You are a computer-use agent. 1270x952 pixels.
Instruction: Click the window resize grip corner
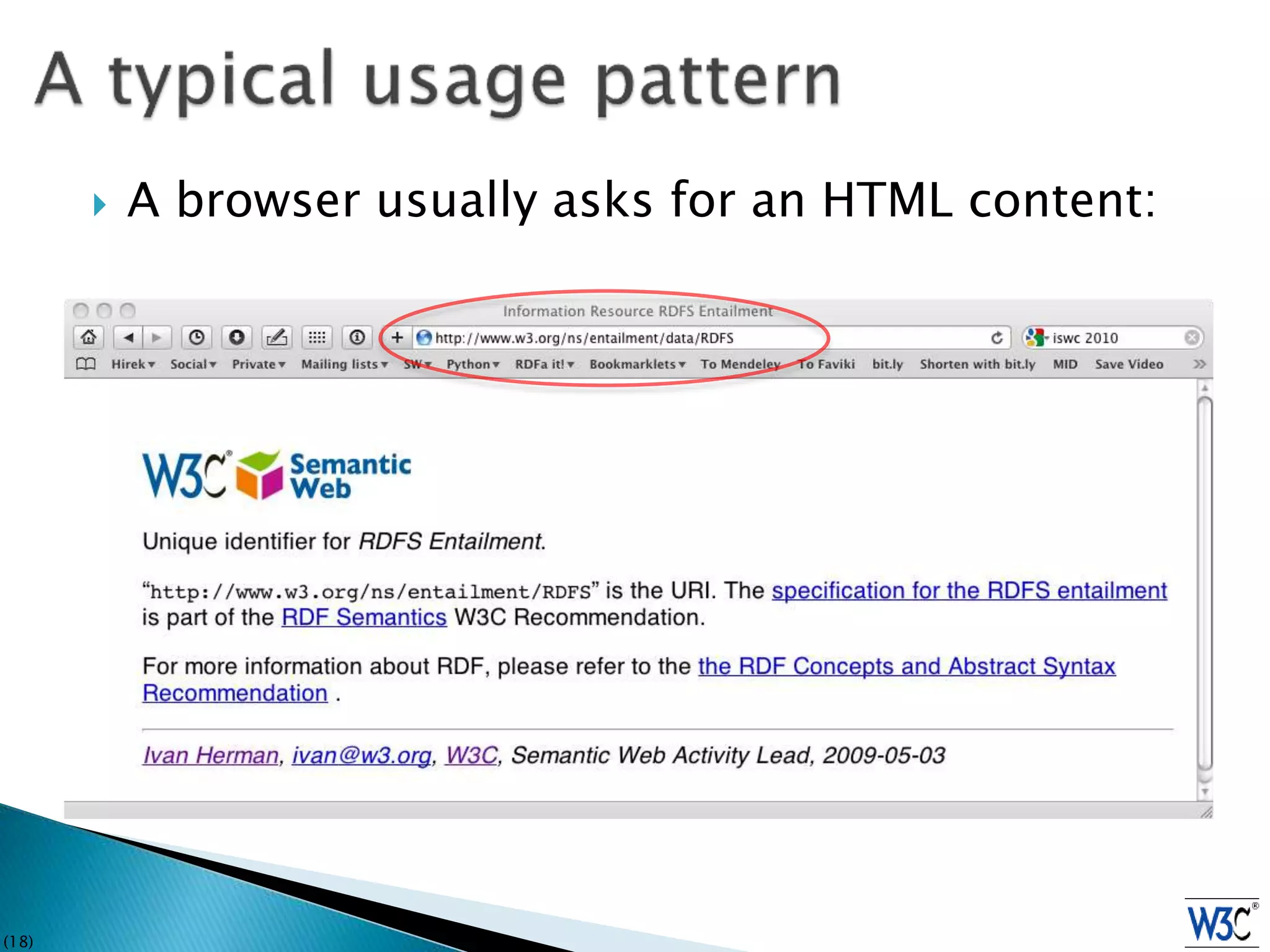tap(1206, 812)
